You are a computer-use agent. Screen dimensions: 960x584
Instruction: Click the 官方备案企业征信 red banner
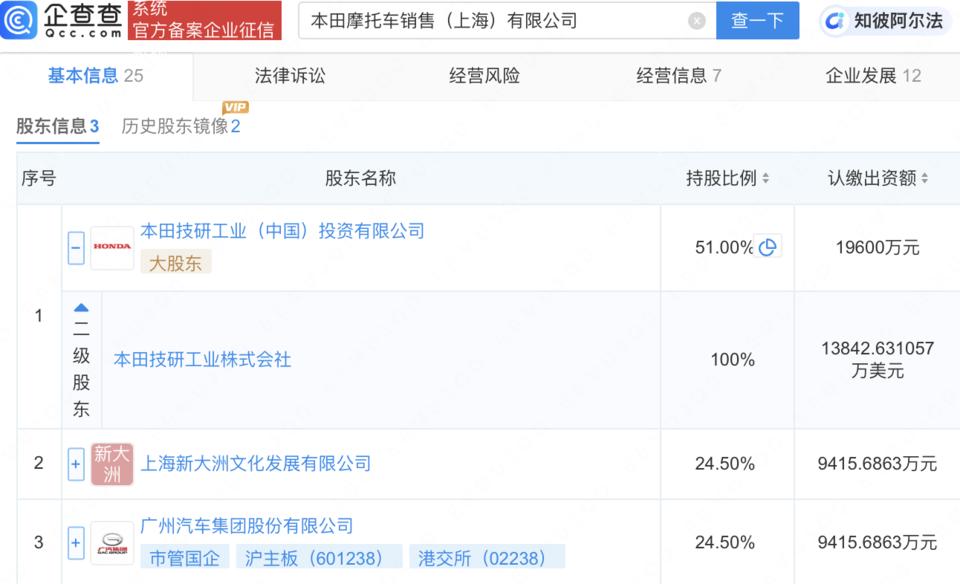(204, 20)
